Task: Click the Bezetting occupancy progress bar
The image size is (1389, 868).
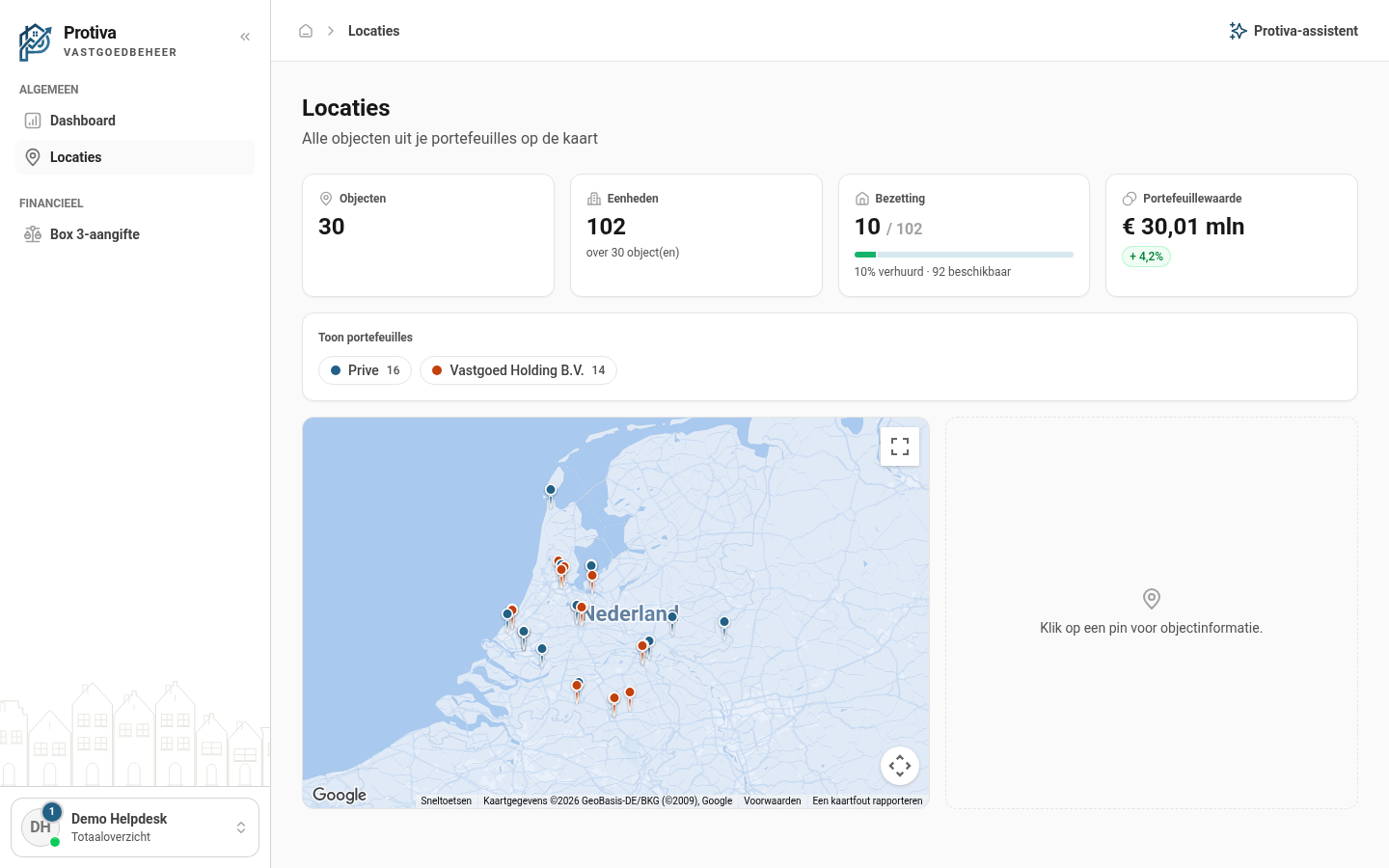Action: coord(964,255)
